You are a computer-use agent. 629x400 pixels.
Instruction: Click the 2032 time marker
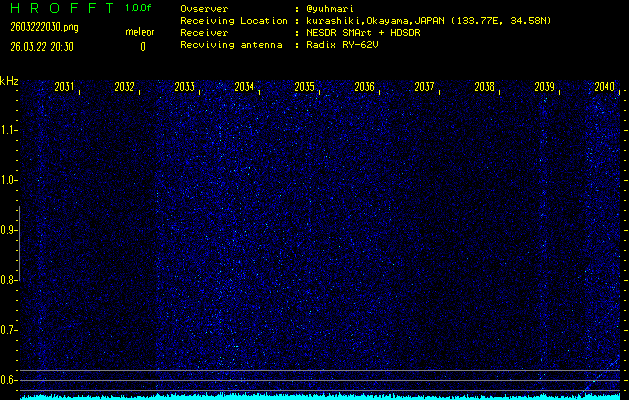pyautogui.click(x=124, y=87)
